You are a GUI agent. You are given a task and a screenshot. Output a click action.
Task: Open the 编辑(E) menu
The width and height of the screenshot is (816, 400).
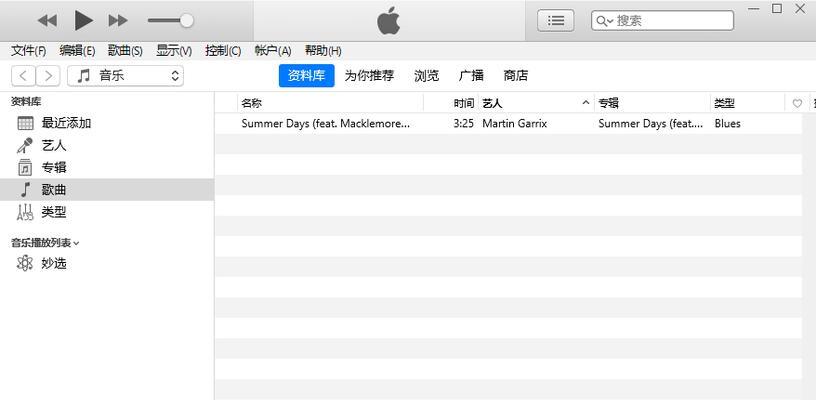click(78, 51)
